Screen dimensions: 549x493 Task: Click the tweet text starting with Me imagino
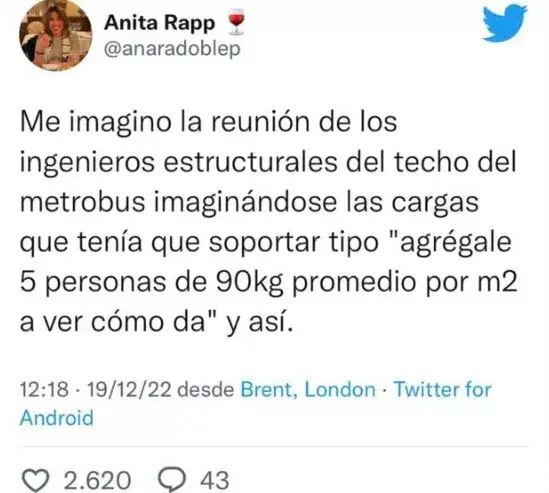point(269,222)
